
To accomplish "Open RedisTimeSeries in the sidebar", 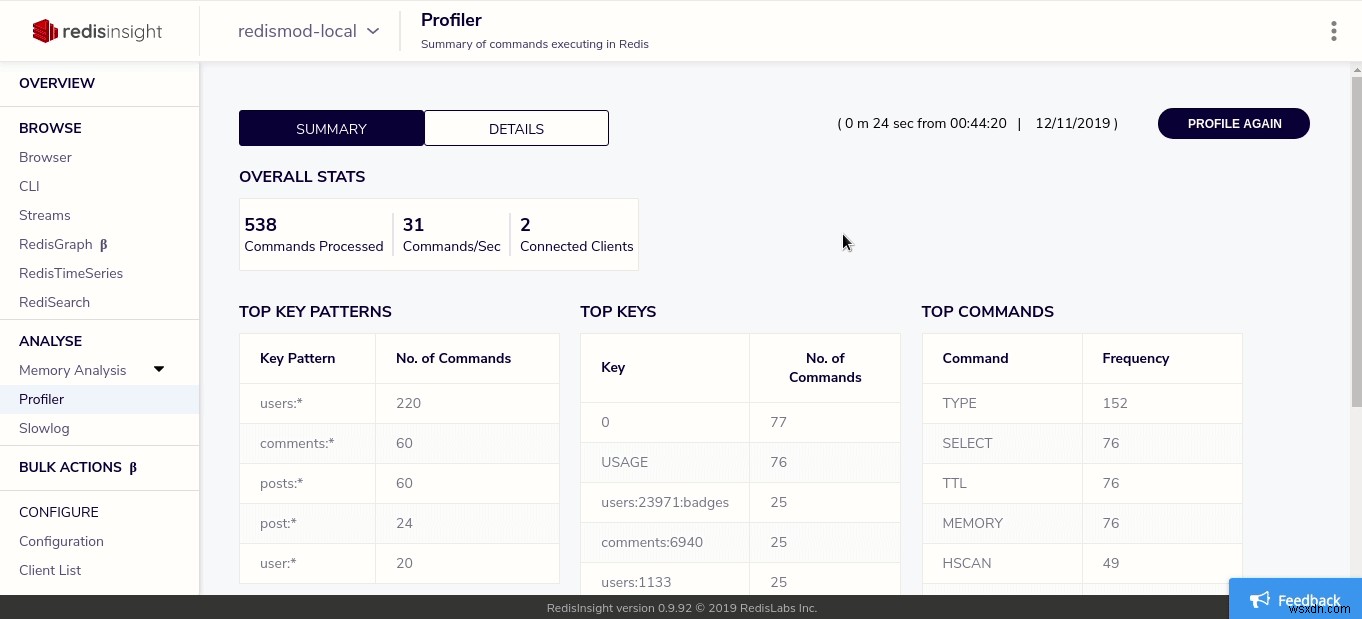I will (71, 273).
